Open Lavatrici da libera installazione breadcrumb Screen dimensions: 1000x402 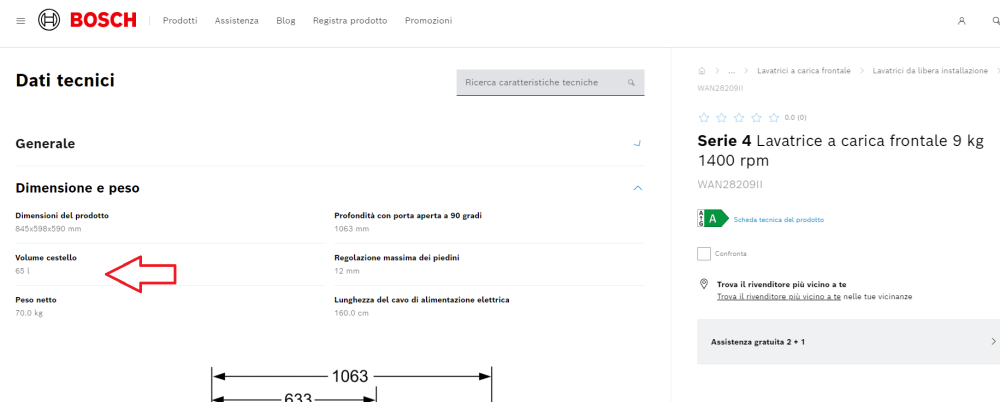click(x=930, y=71)
